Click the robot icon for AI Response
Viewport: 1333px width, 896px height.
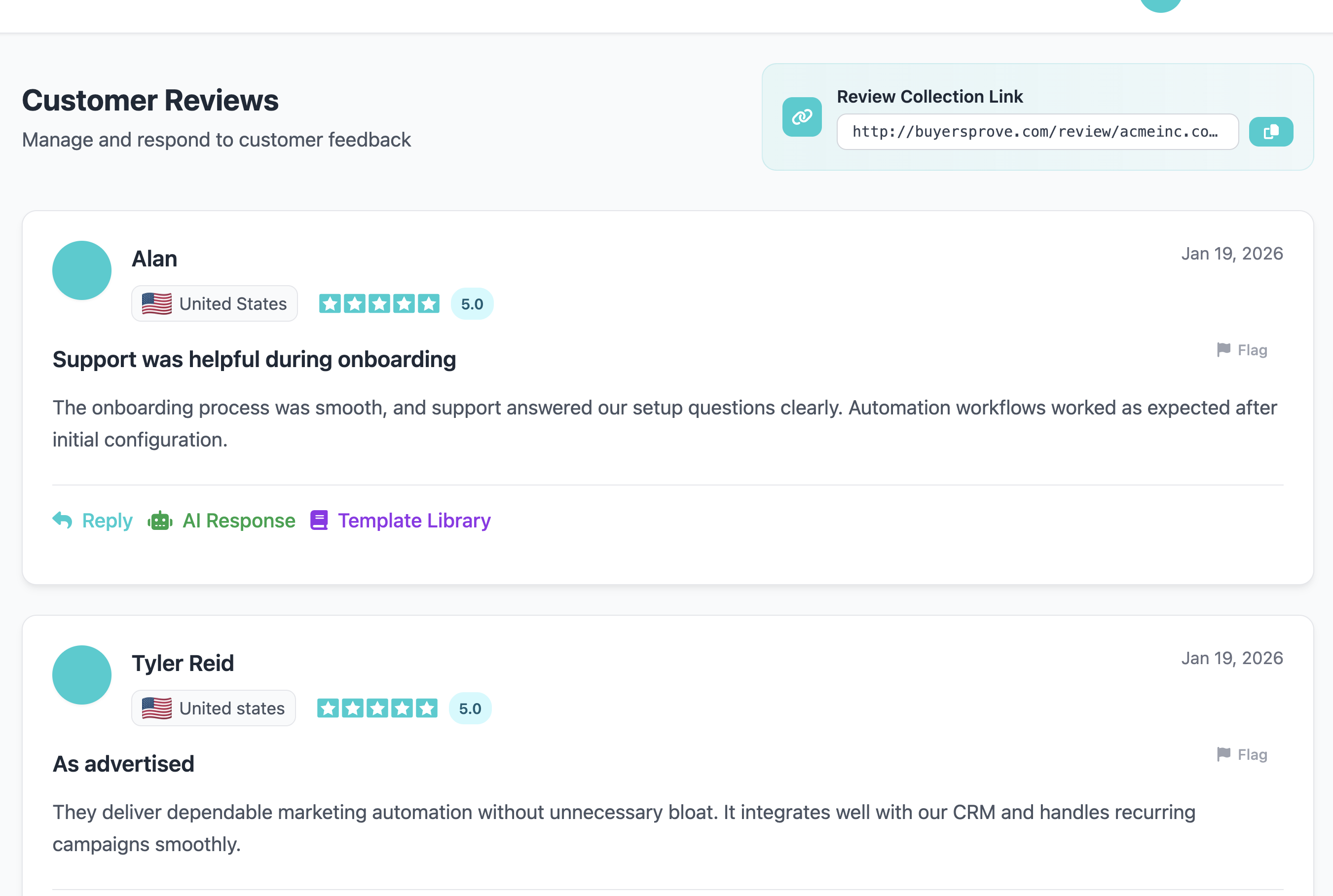click(x=160, y=521)
